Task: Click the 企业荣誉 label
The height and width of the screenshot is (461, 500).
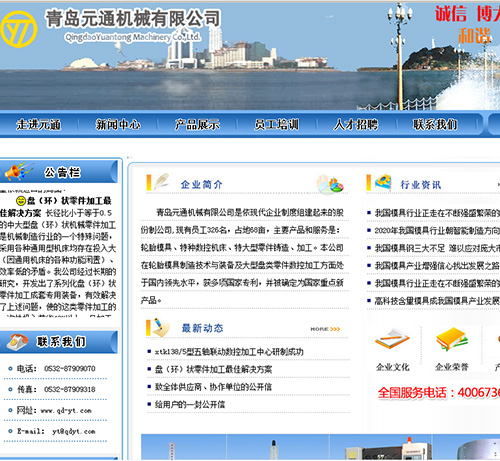Action: point(452,367)
